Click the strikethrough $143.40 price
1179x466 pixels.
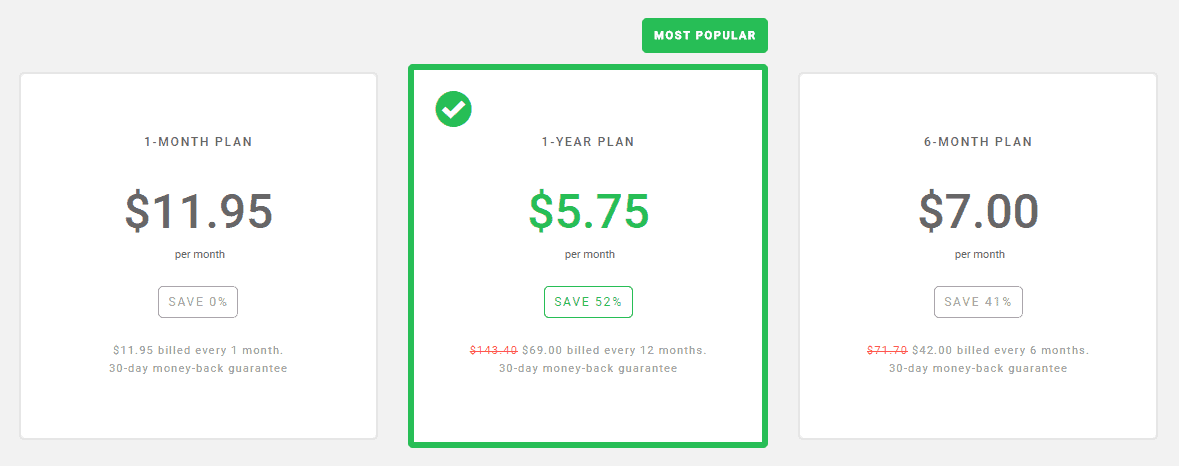tap(493, 350)
